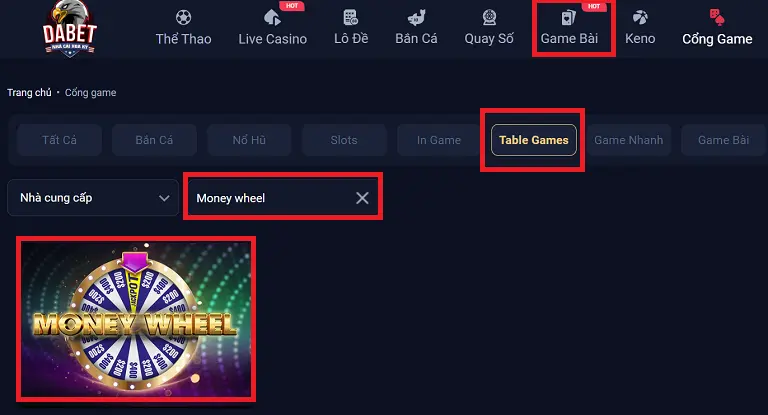The image size is (768, 415).
Task: Click the Cổng Game dice icon
Action: [x=717, y=18]
